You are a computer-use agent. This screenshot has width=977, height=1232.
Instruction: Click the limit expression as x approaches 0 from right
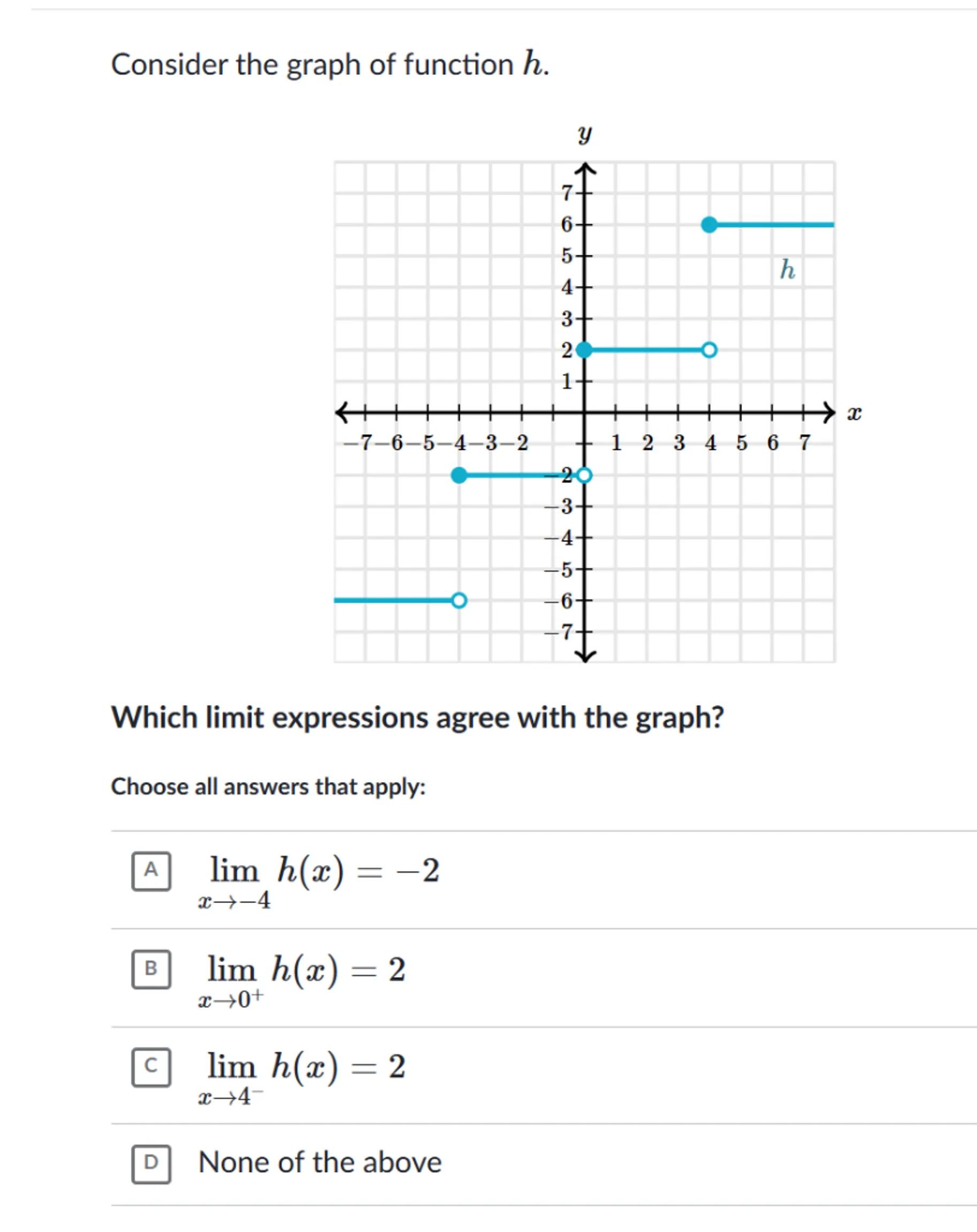(302, 980)
